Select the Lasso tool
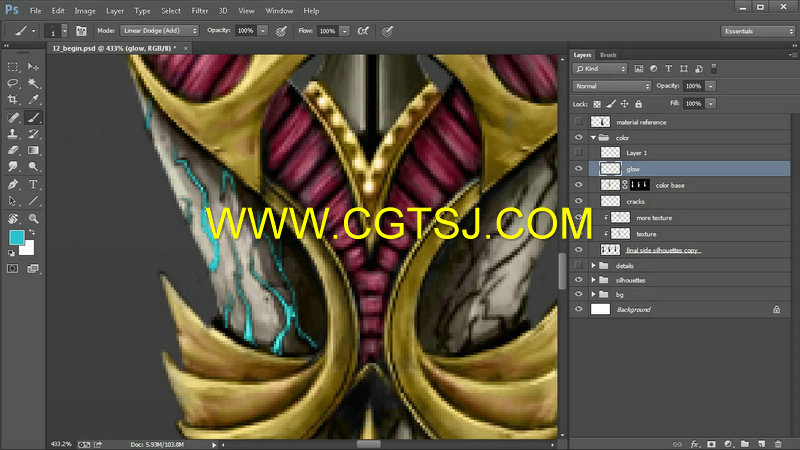Viewport: 800px width, 450px height. [13, 83]
